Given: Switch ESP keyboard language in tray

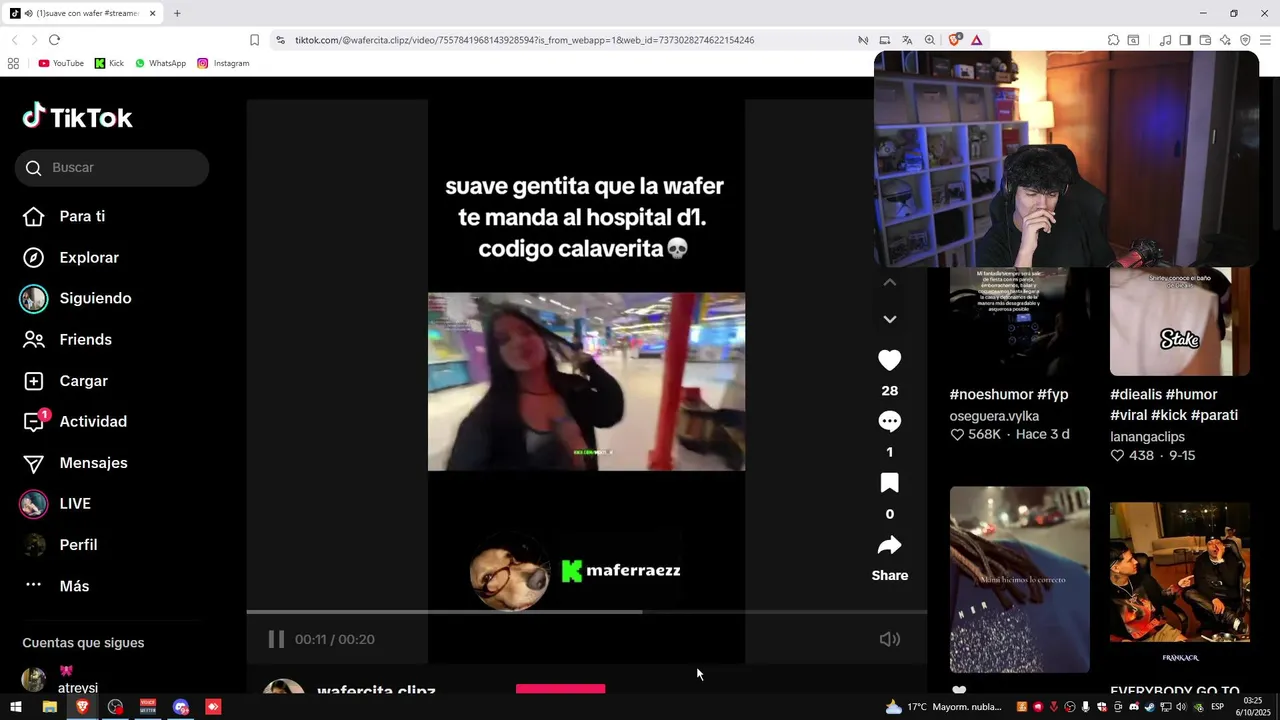Looking at the screenshot, I should (x=1217, y=707).
